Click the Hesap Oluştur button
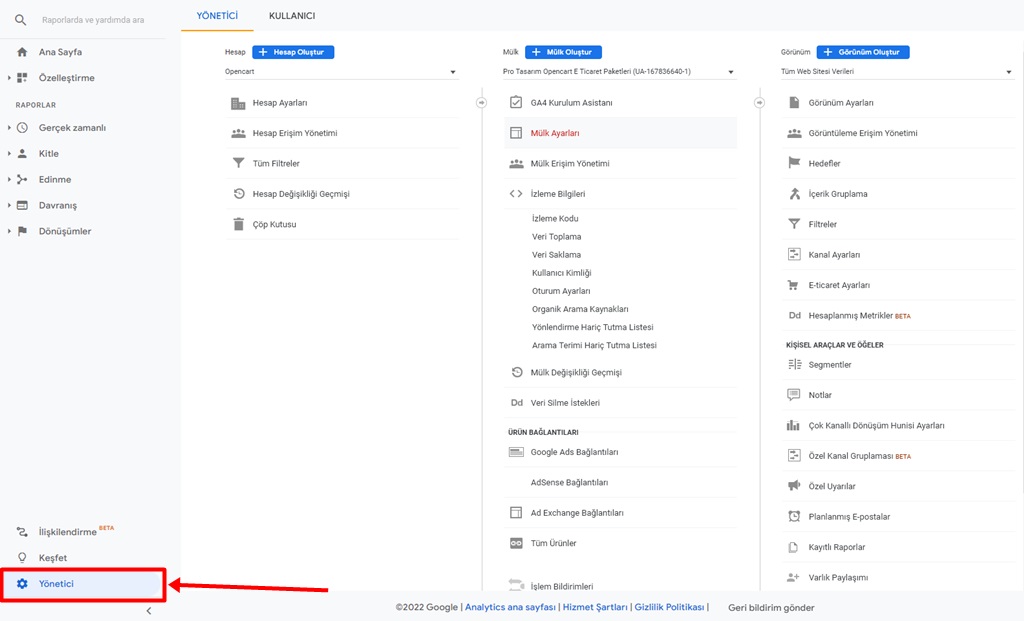The width and height of the screenshot is (1024, 621). [293, 52]
